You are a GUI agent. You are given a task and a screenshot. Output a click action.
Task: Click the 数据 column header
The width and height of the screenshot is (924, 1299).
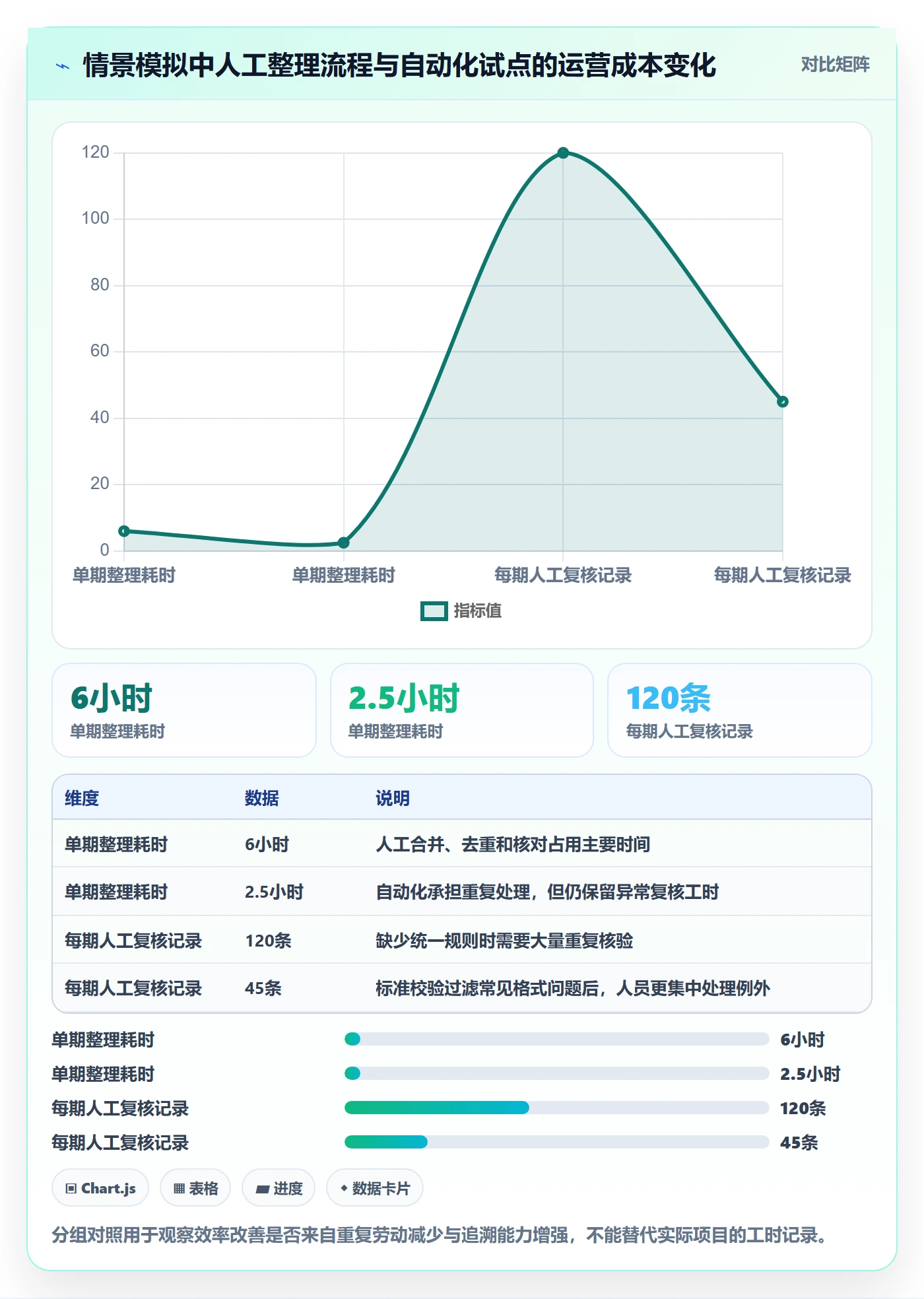tap(262, 798)
